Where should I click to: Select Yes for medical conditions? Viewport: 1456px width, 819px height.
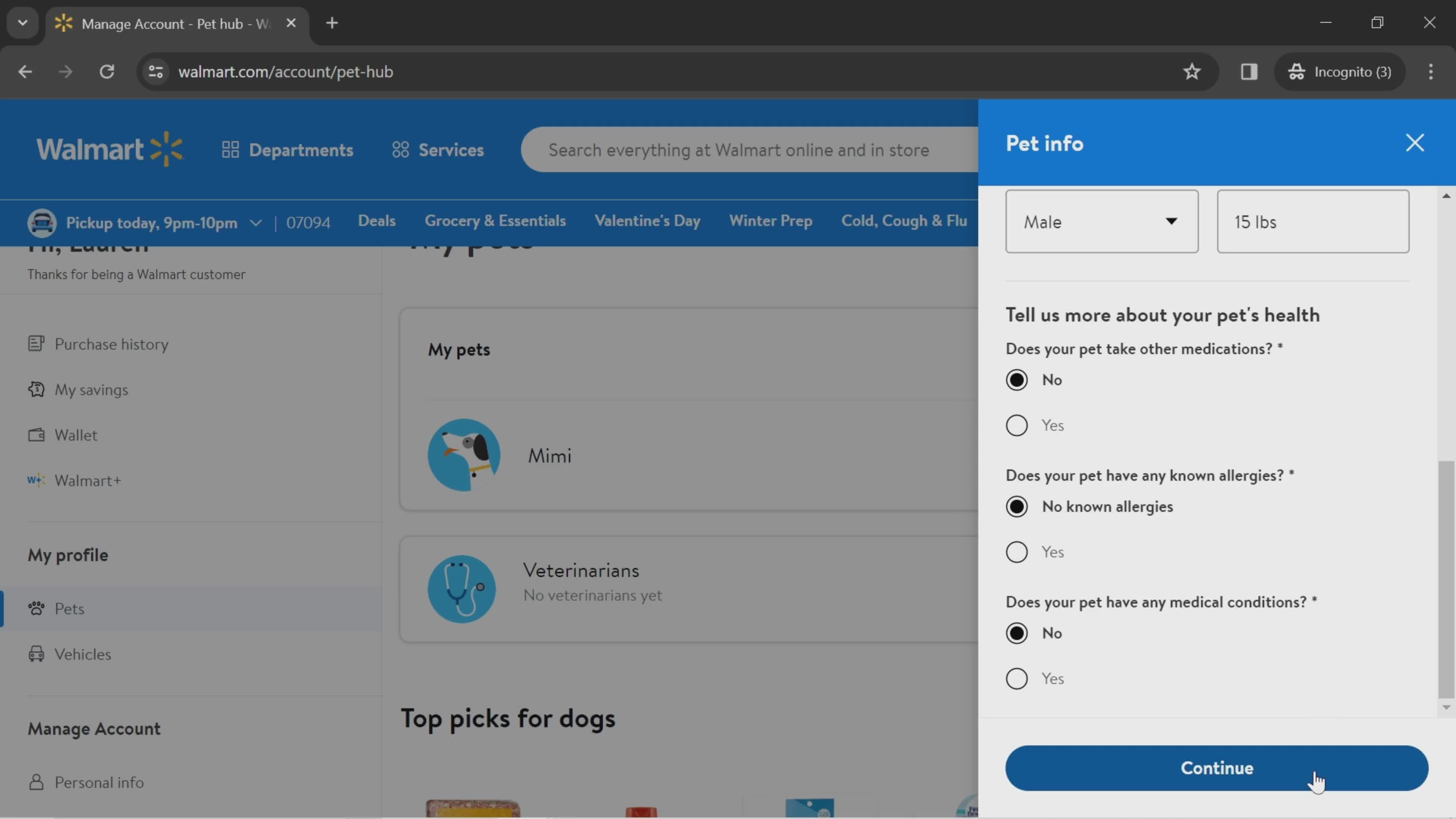tap(1016, 678)
